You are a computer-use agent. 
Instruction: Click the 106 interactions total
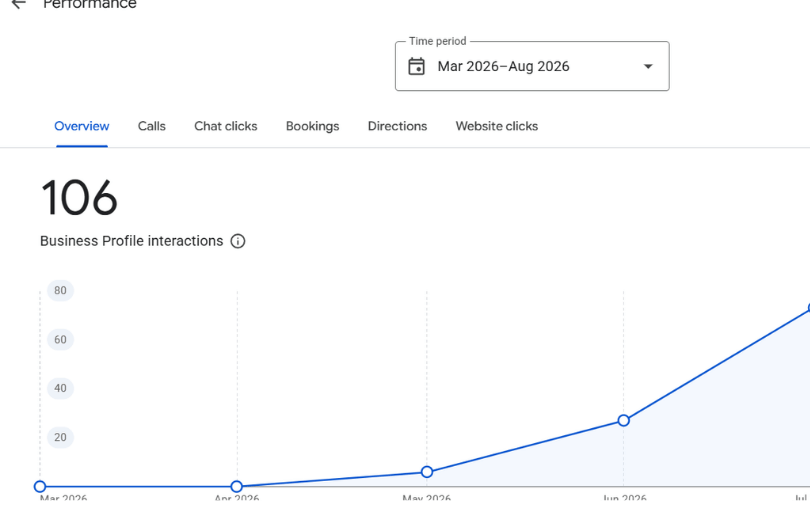(79, 197)
